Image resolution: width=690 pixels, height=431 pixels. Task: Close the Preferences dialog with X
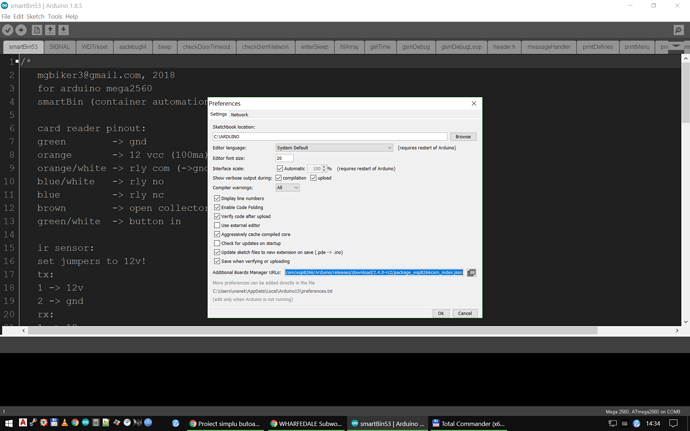pos(474,103)
